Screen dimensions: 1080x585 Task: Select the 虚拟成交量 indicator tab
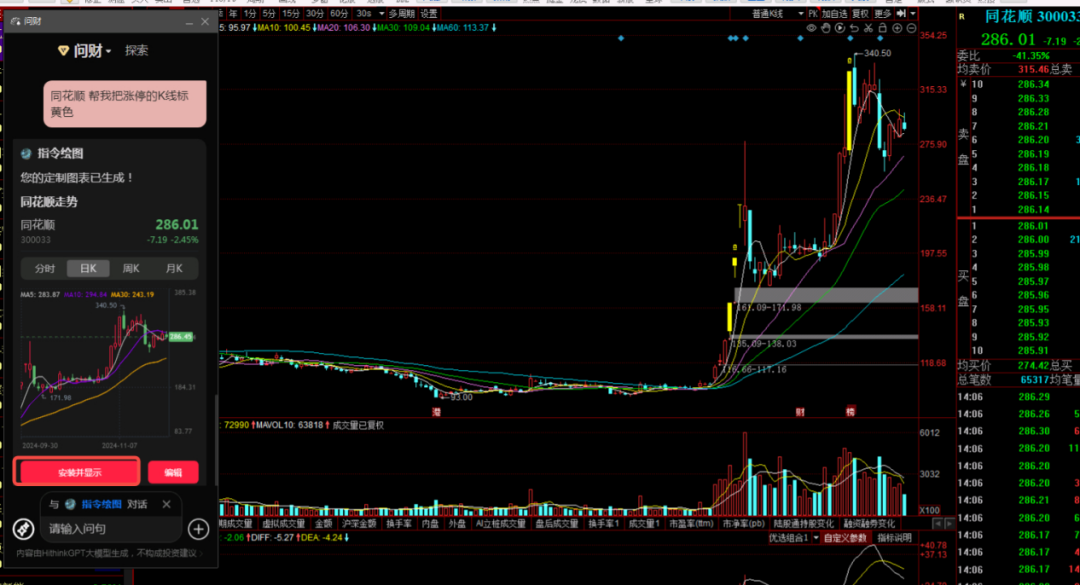click(x=283, y=524)
